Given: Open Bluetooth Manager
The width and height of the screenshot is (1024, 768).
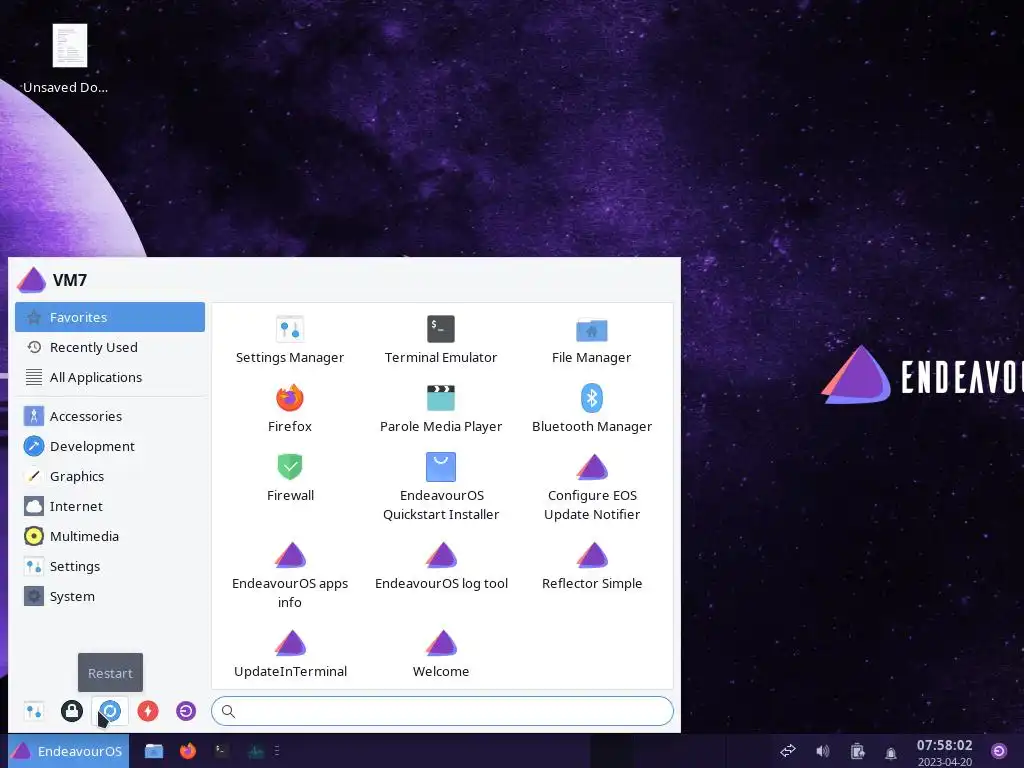Looking at the screenshot, I should click(x=592, y=409).
